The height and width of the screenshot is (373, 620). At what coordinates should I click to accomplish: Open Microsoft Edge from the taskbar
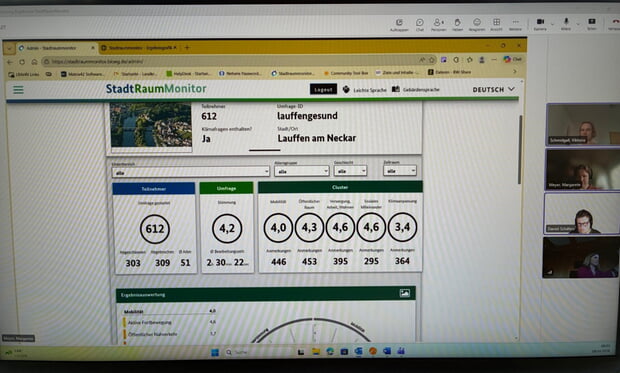(x=330, y=351)
